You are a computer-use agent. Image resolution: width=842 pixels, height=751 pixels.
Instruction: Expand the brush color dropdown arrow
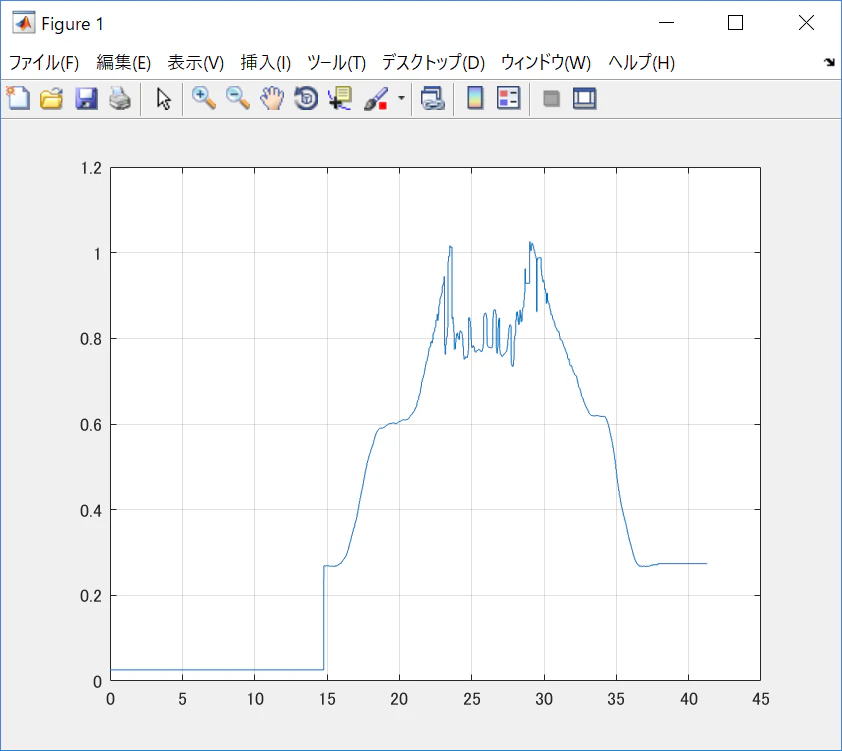click(401, 98)
